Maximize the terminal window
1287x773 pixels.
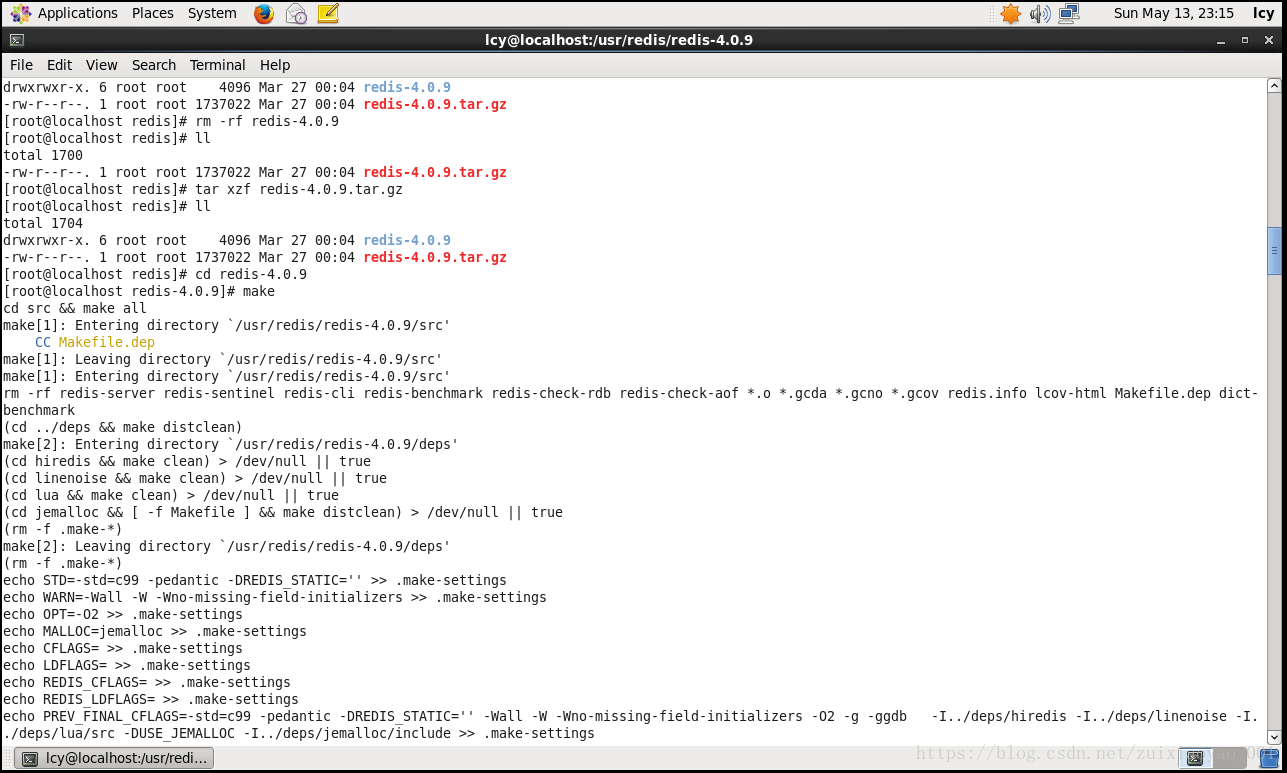click(x=1245, y=40)
